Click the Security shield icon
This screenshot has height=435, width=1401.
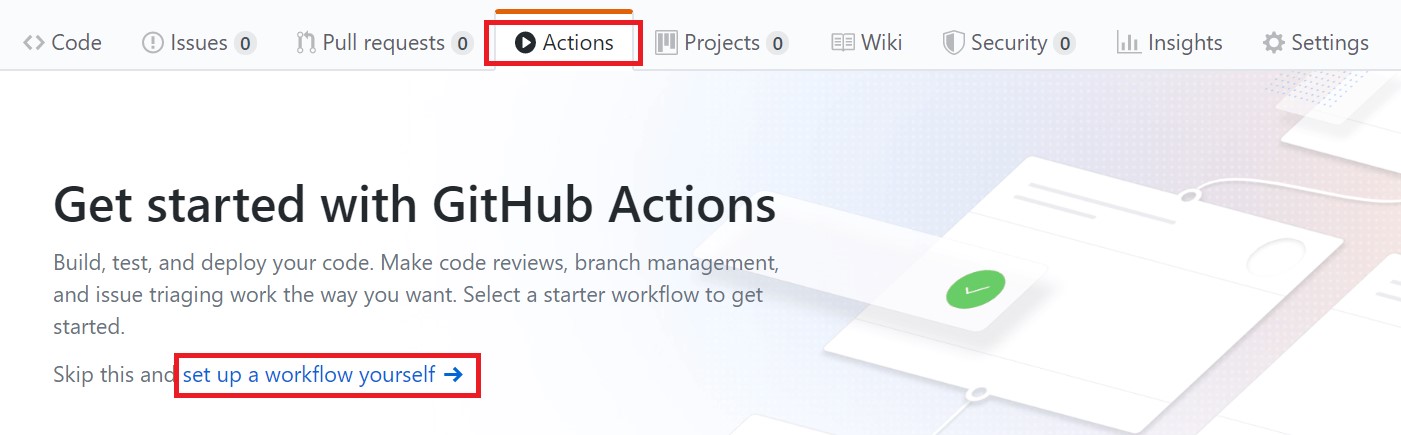tap(954, 43)
